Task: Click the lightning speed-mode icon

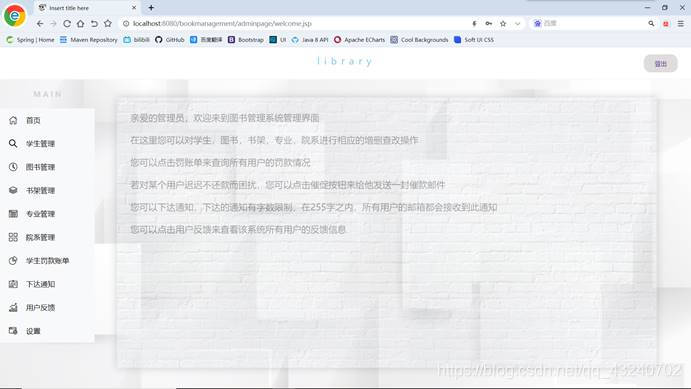Action: 474,23
